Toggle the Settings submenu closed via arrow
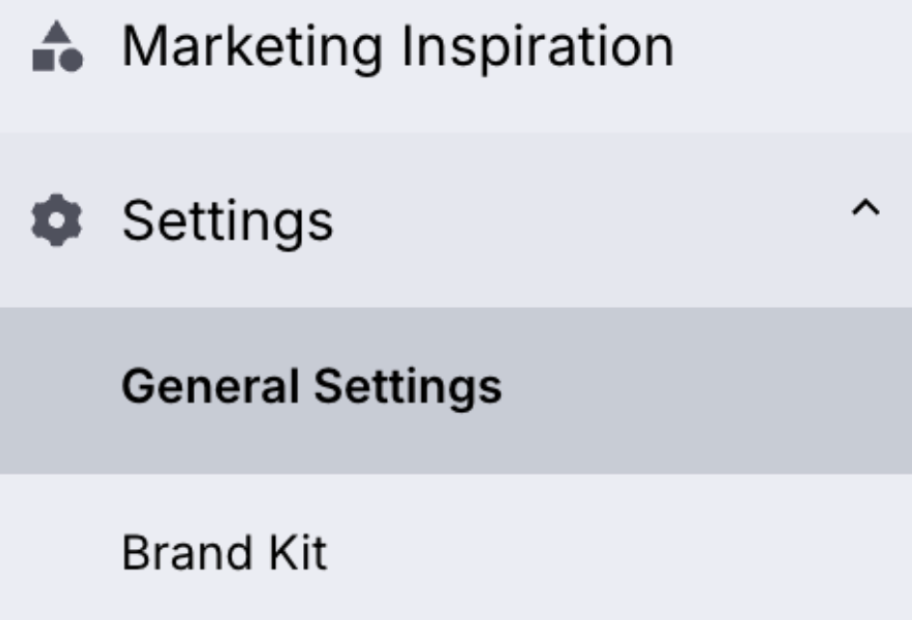912x620 pixels. click(865, 209)
